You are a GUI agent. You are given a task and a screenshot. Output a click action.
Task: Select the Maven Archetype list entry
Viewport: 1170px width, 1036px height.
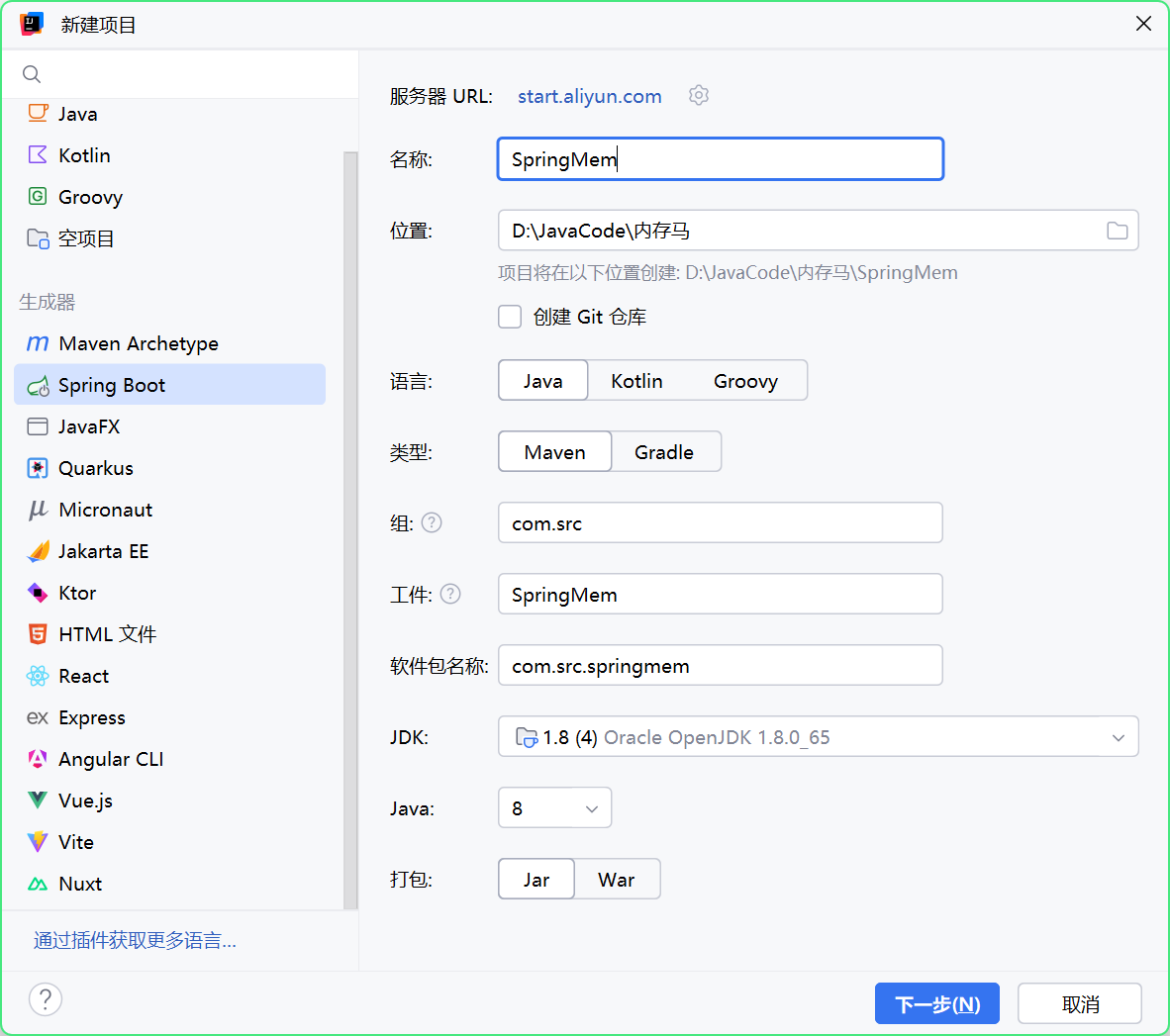coord(169,343)
